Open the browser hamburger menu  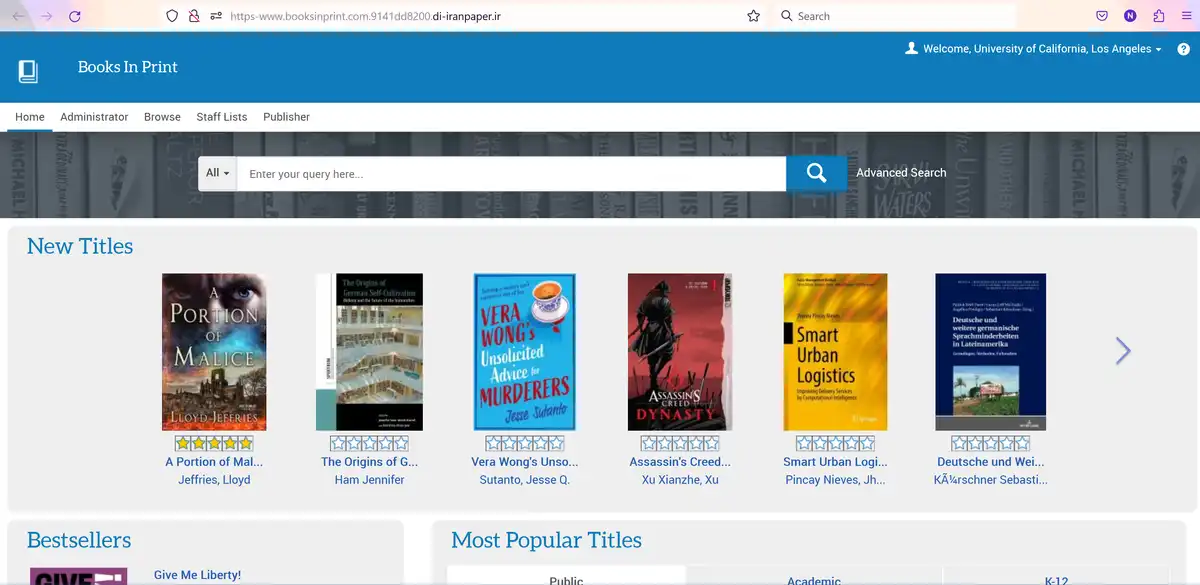tap(1186, 16)
